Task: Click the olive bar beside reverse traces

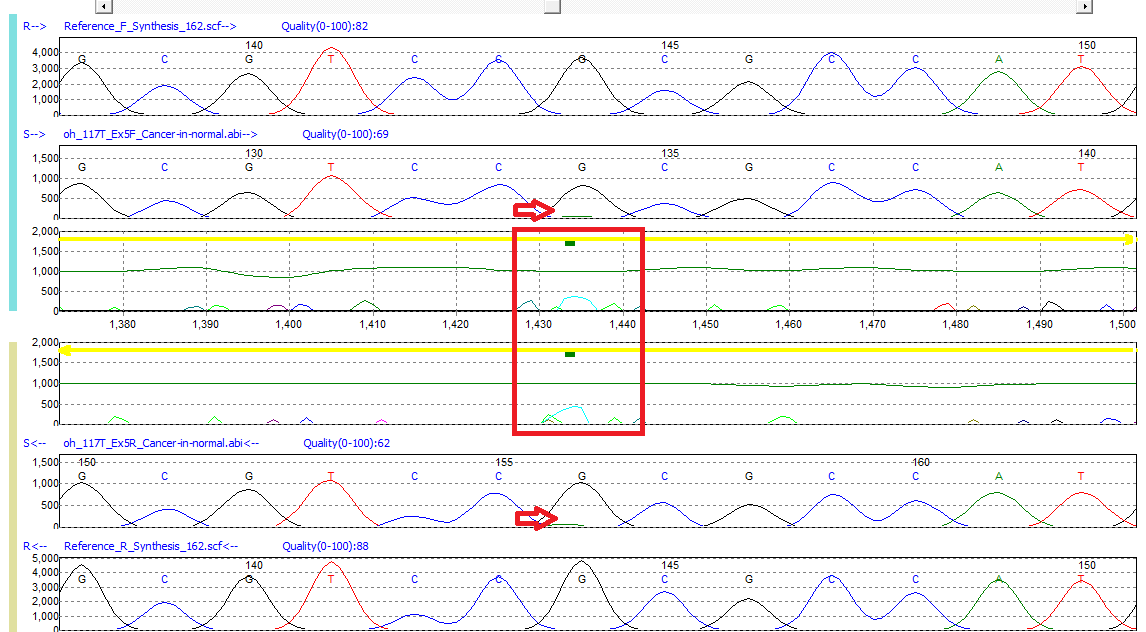Action: [x=12, y=487]
